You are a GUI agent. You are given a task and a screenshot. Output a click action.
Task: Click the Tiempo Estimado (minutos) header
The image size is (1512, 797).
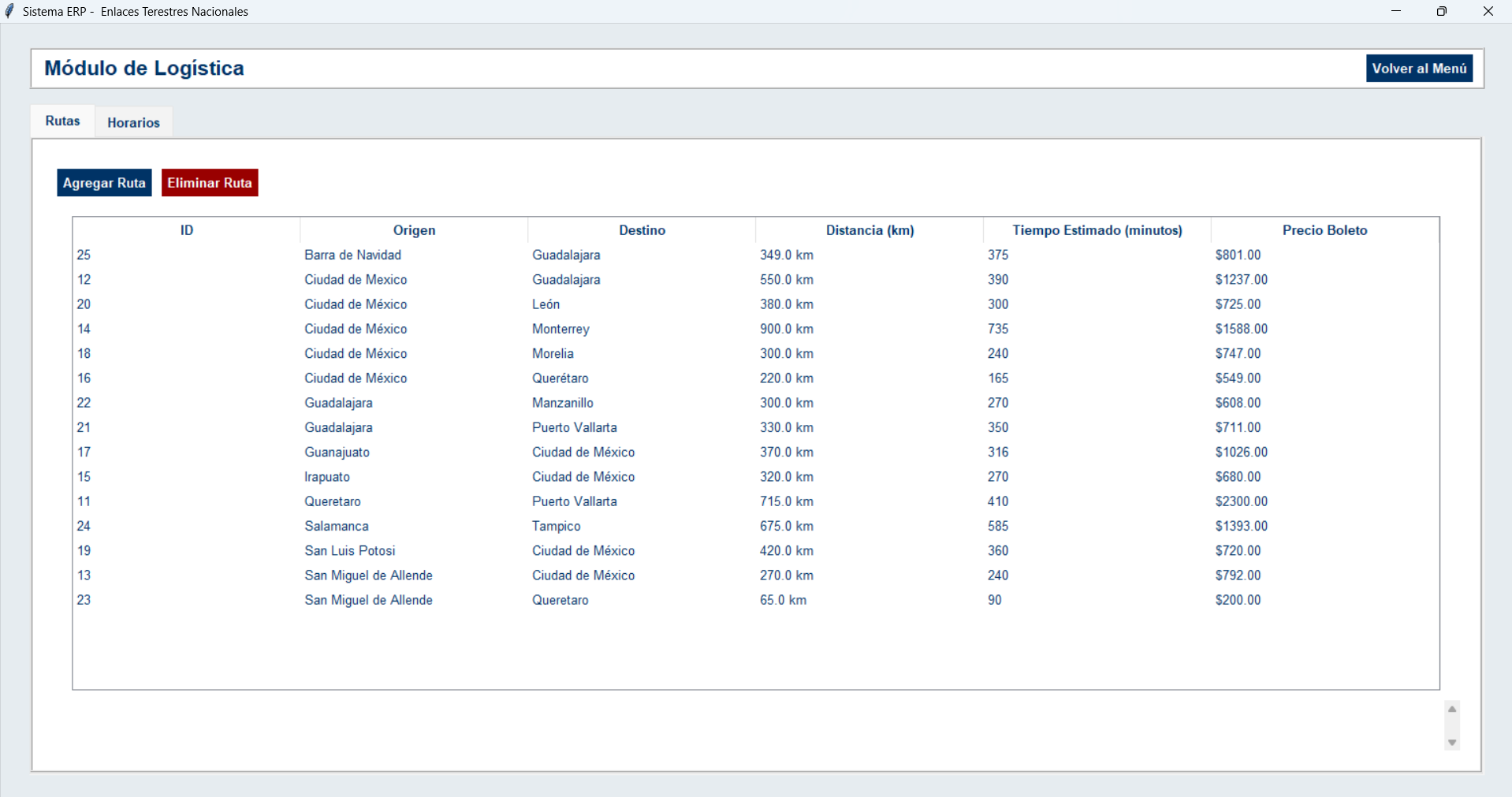tap(1097, 230)
